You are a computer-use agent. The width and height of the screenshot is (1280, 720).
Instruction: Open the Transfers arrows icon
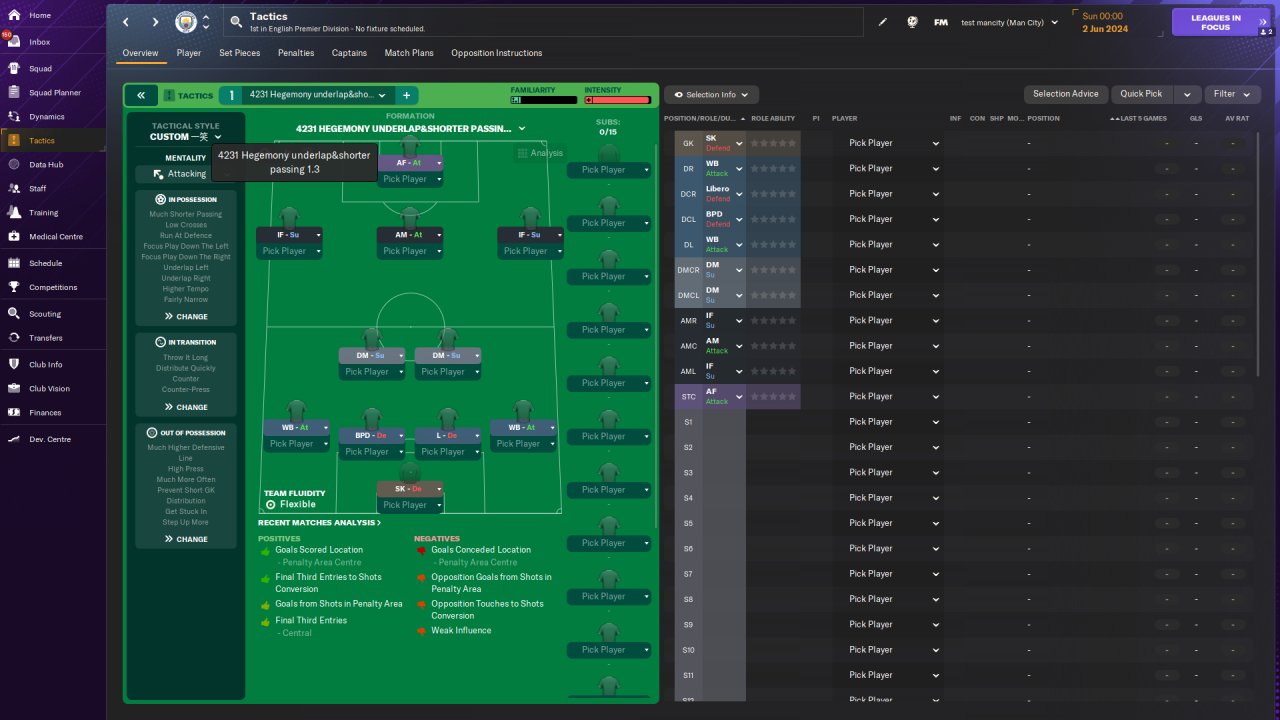coord(14,337)
